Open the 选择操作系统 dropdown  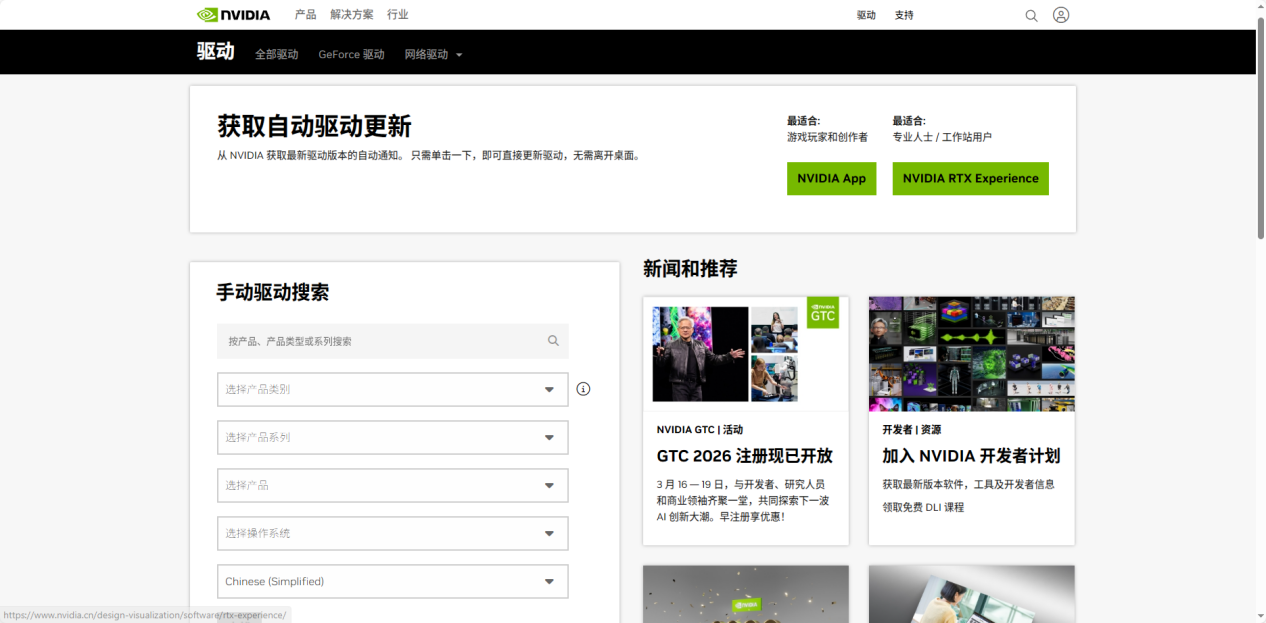tap(392, 533)
